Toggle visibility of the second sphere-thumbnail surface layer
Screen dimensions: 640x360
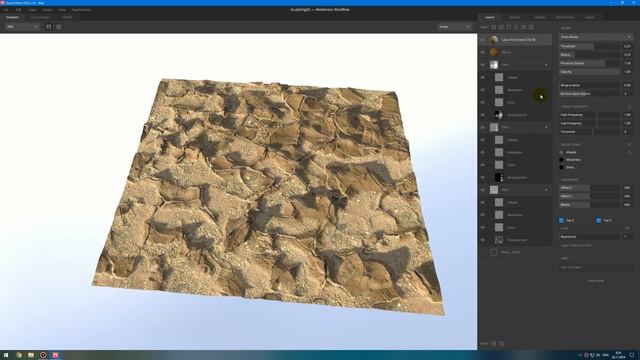click(x=482, y=52)
